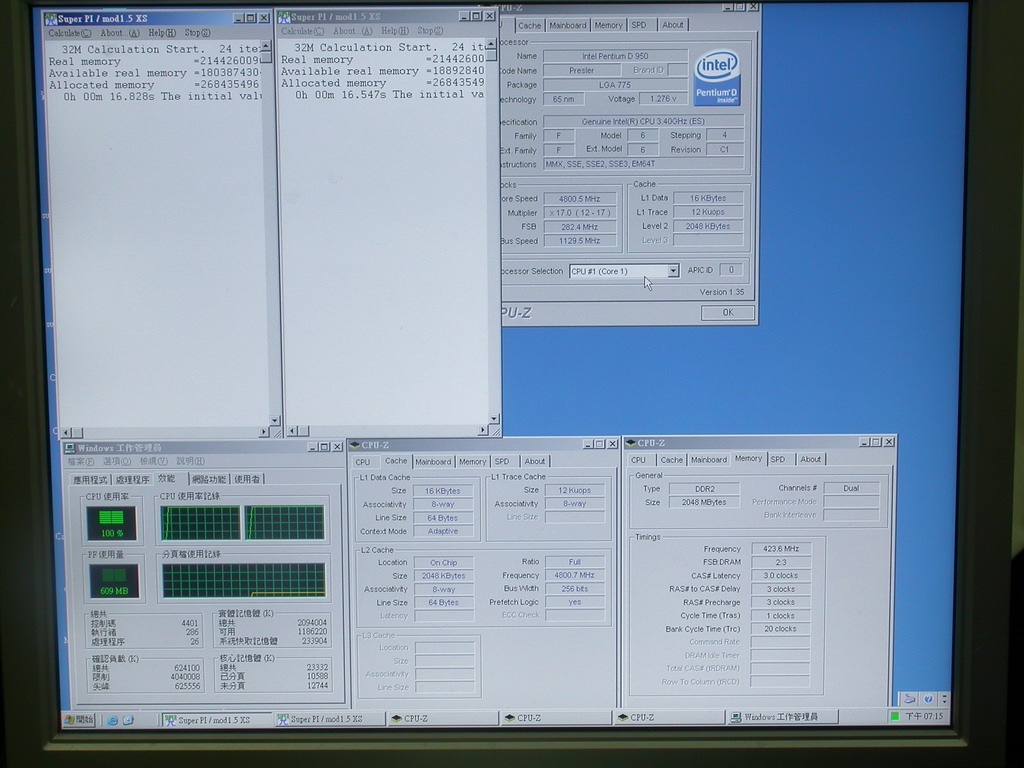
Task: Click the Intel Pentium D logo in CPU-Z
Action: click(717, 78)
